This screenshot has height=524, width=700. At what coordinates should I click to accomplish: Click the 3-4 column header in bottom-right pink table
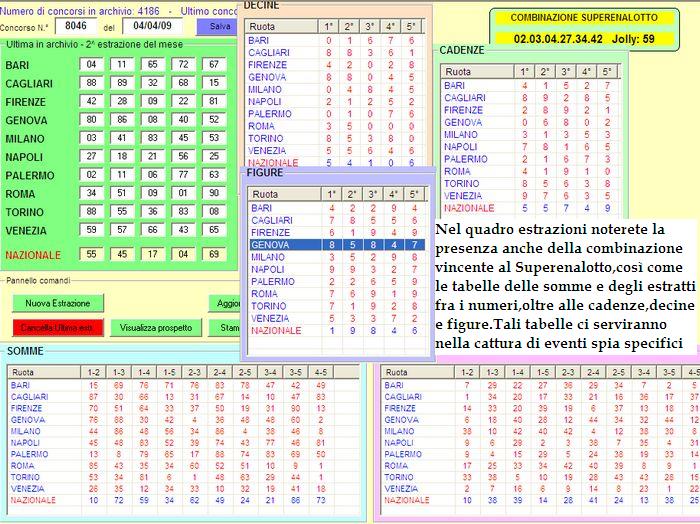644,372
